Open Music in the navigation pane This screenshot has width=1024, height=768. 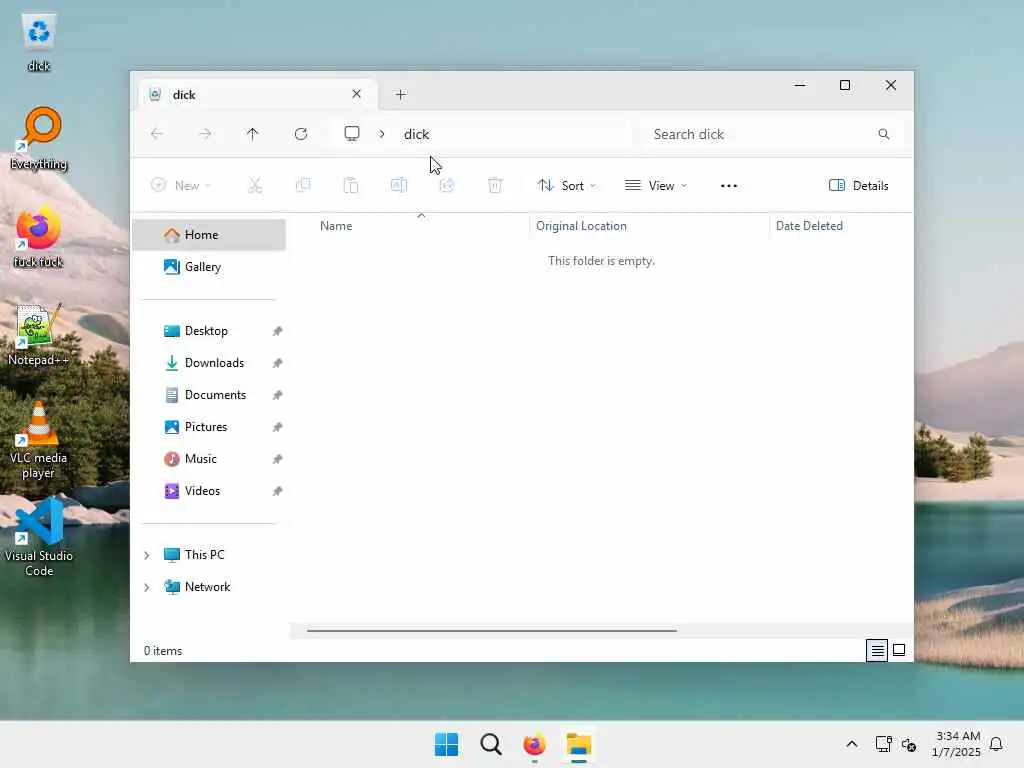(x=209, y=459)
